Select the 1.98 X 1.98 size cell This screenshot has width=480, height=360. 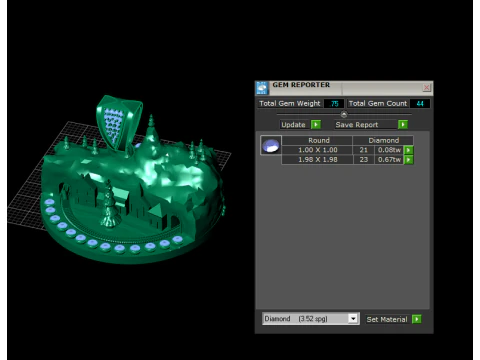317,160
